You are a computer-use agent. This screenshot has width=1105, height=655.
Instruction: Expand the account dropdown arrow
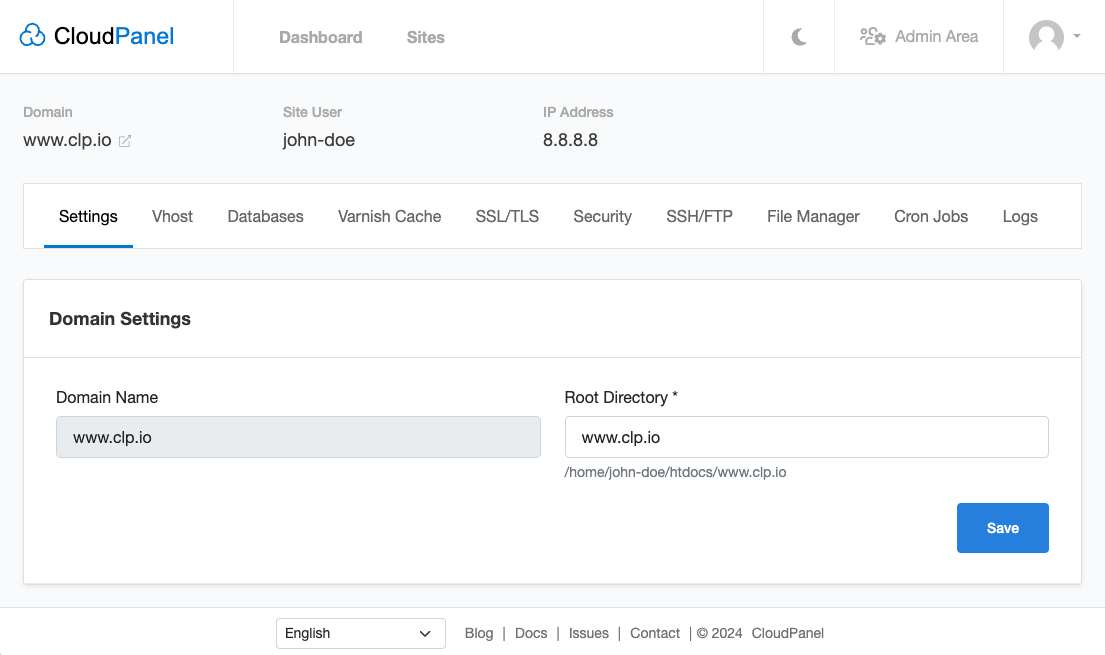pos(1077,37)
